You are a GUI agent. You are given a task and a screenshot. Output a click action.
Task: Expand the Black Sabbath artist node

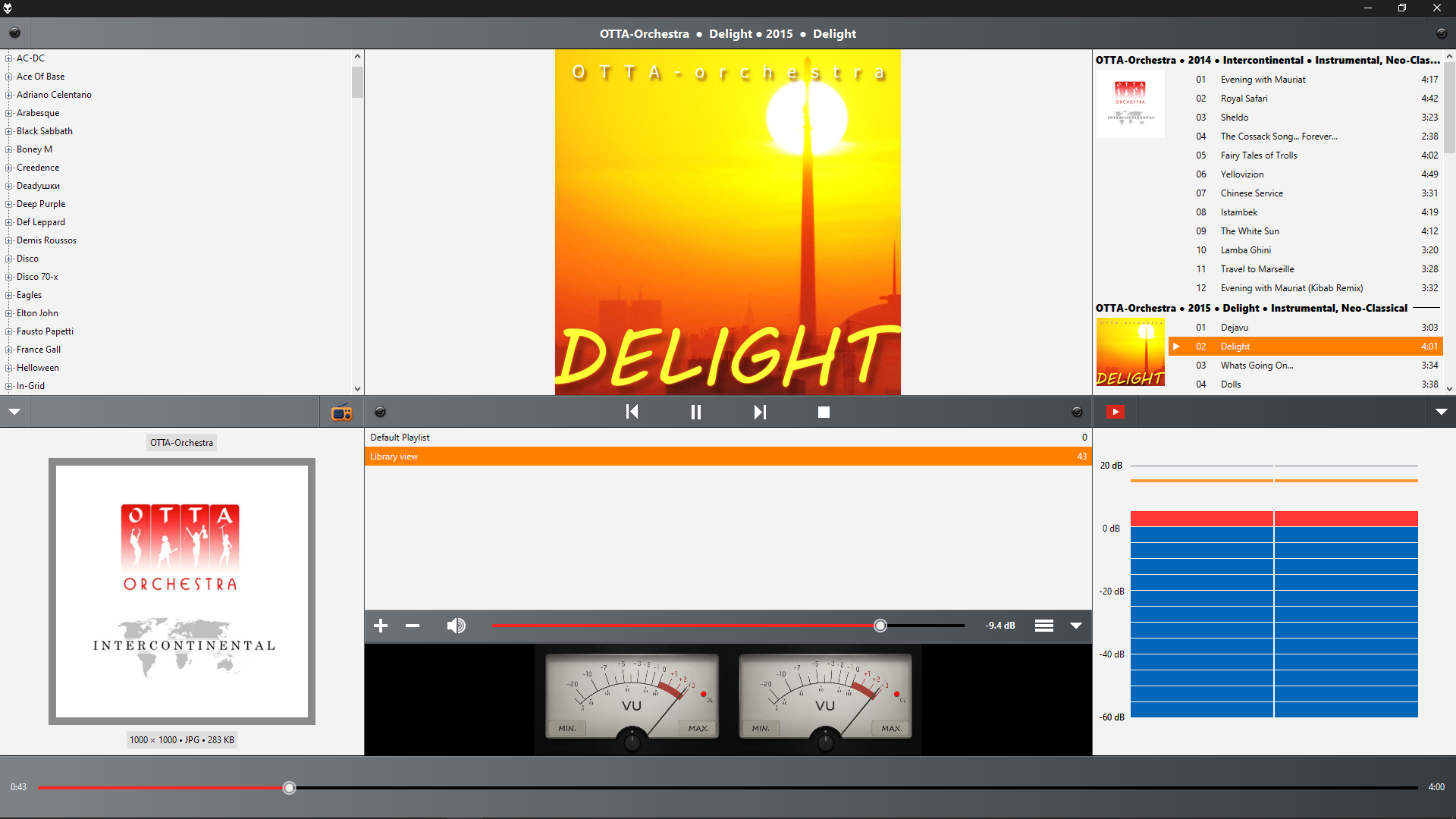[x=9, y=131]
